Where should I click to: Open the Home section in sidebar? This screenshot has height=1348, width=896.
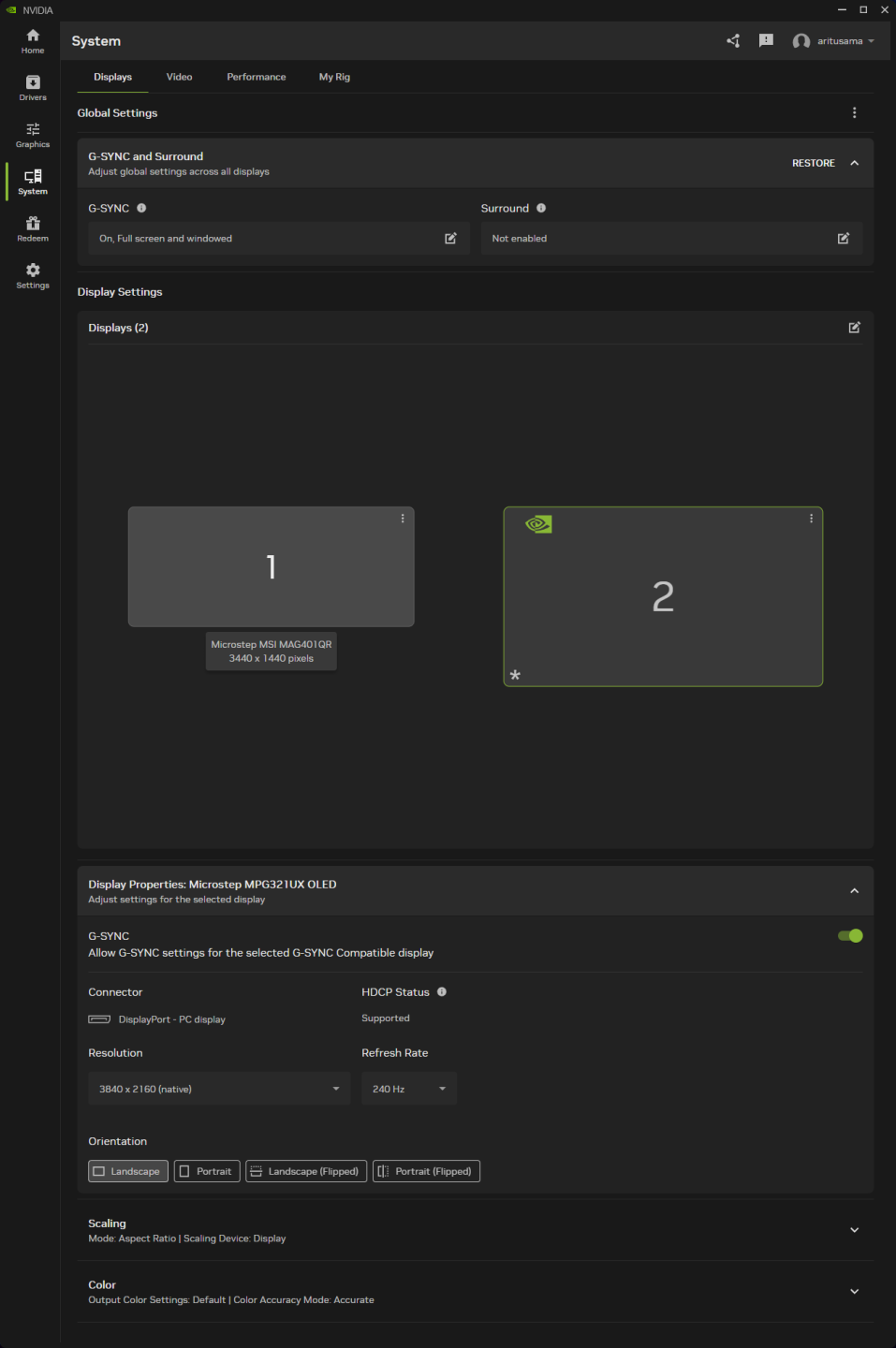[x=33, y=41]
